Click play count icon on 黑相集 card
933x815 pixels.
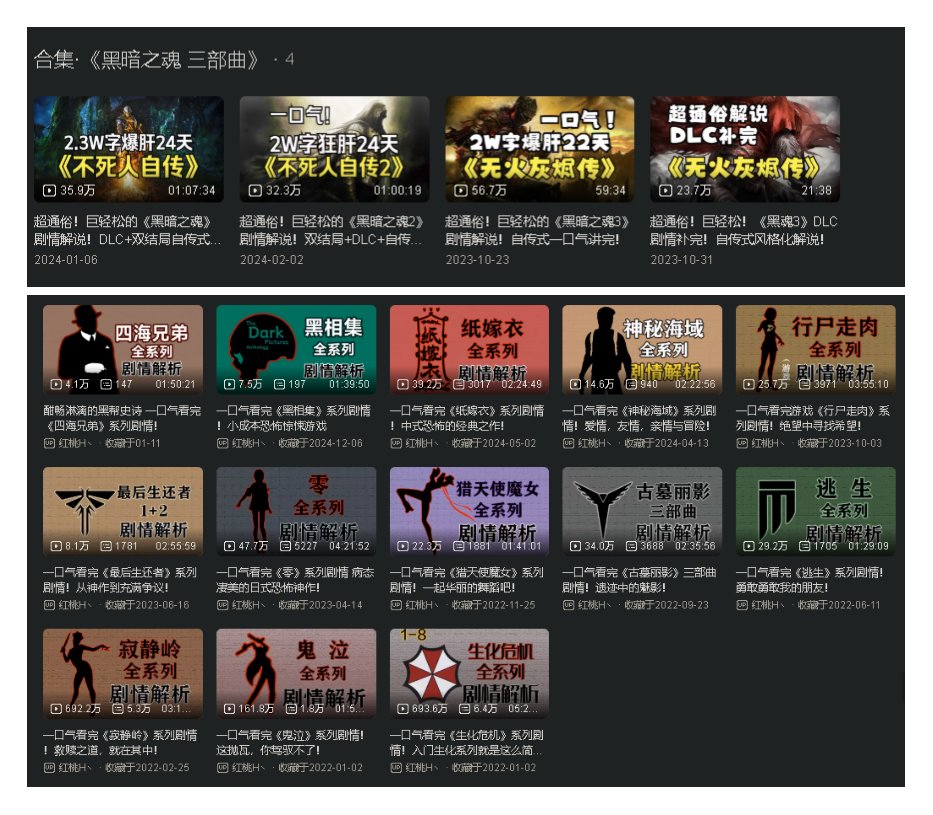[x=229, y=384]
